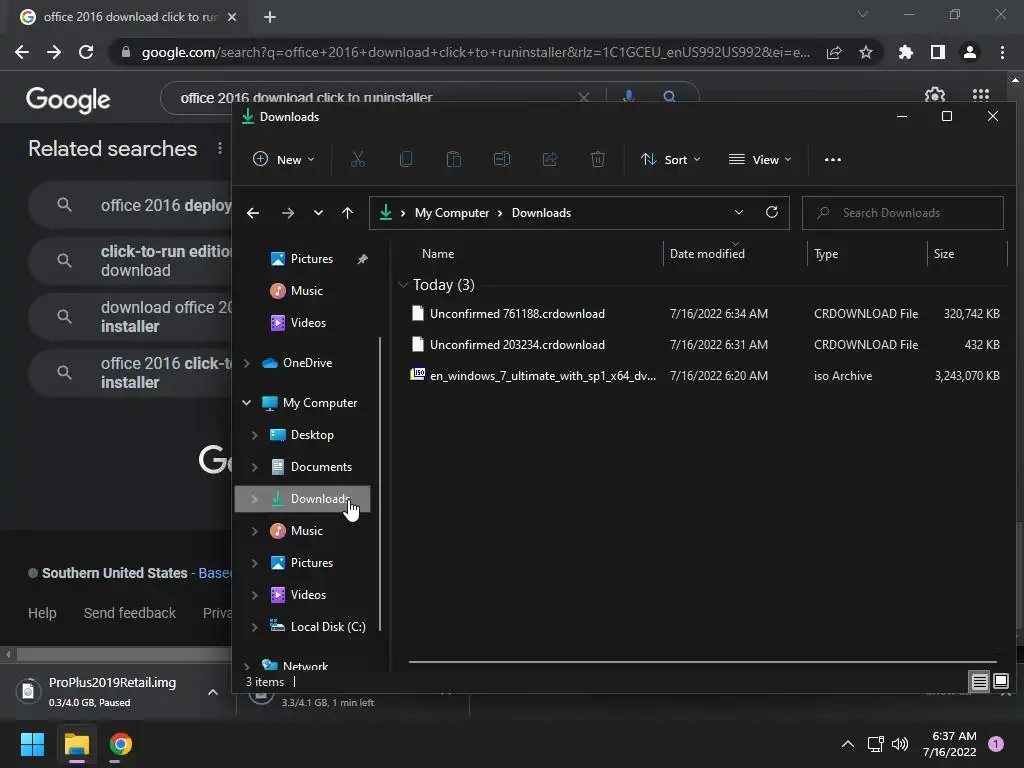Sort by Size column header
1024x768 pixels.
944,254
